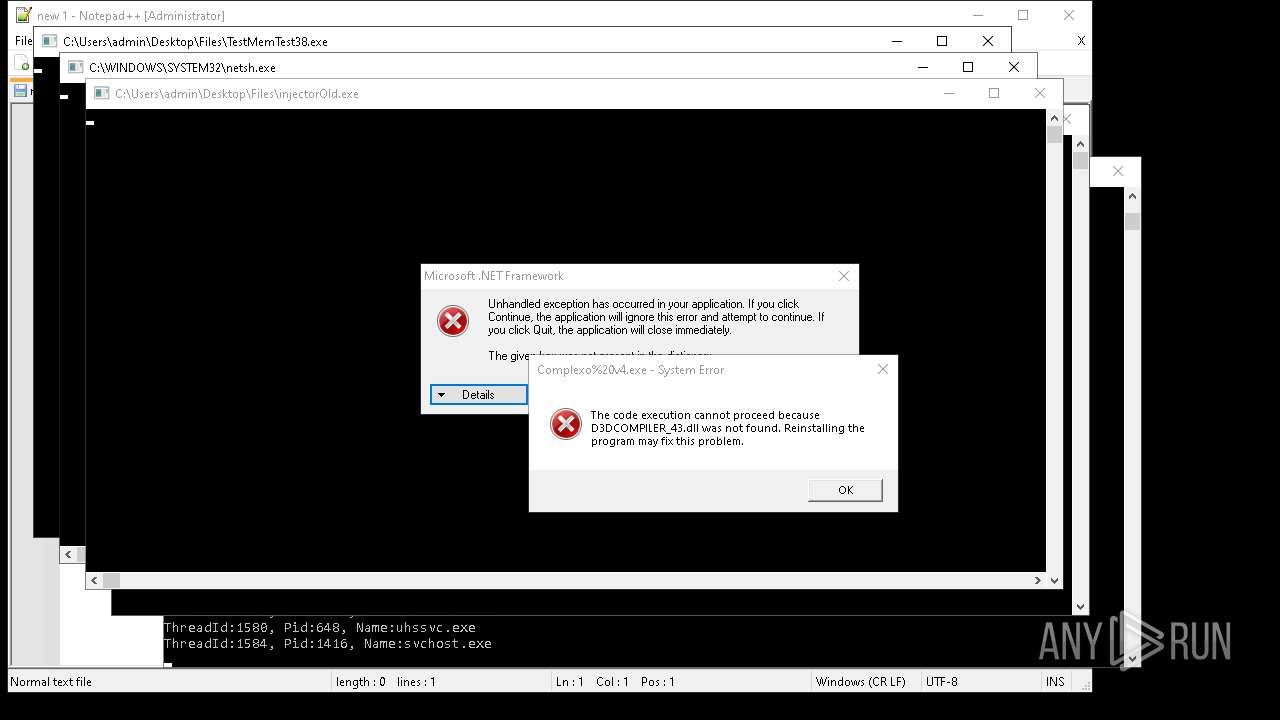Click the injectorOld.exe vertical scrollbar down arrow
The image size is (1280, 720).
click(1054, 580)
